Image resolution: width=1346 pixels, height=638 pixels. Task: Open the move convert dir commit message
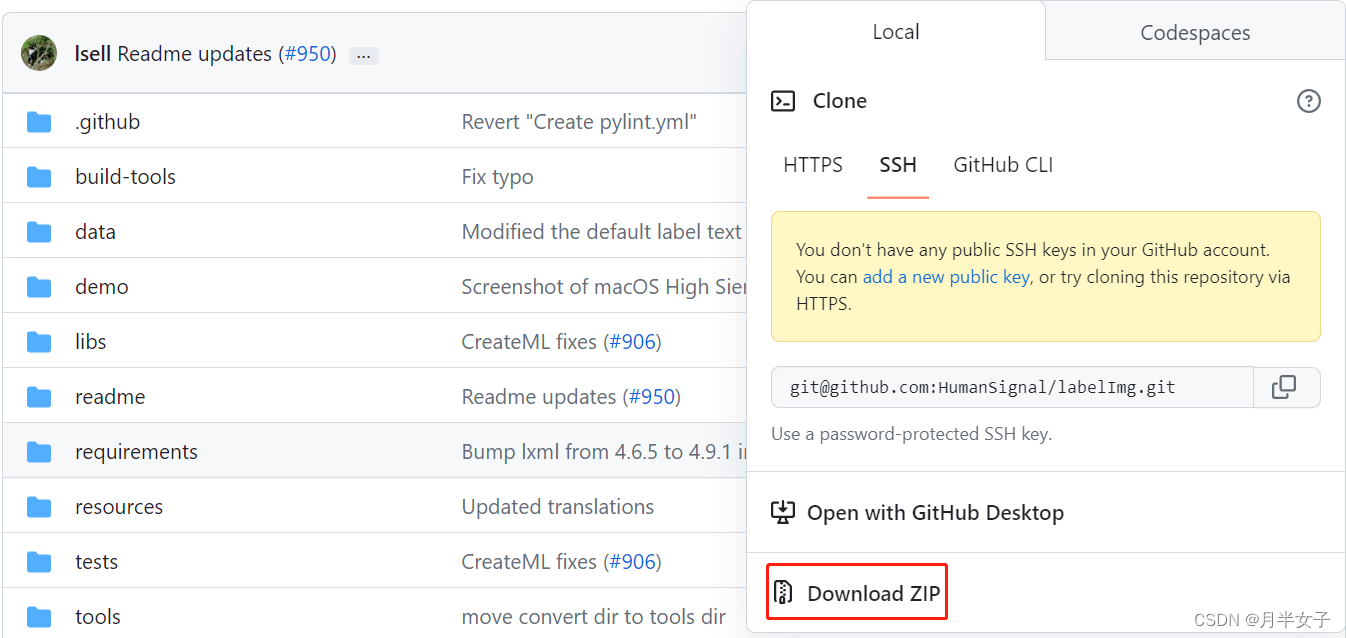coord(594,617)
